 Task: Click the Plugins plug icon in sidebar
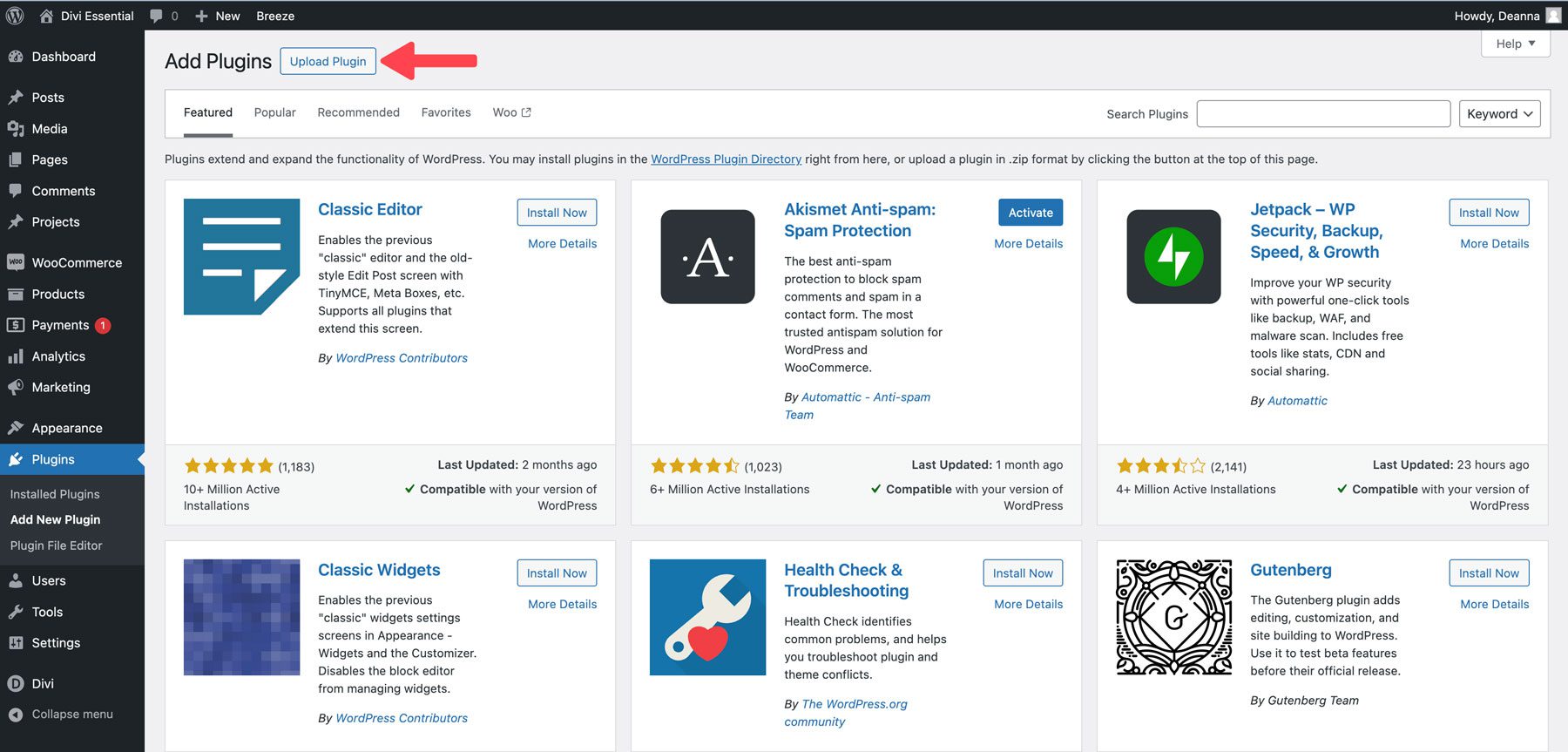16,459
